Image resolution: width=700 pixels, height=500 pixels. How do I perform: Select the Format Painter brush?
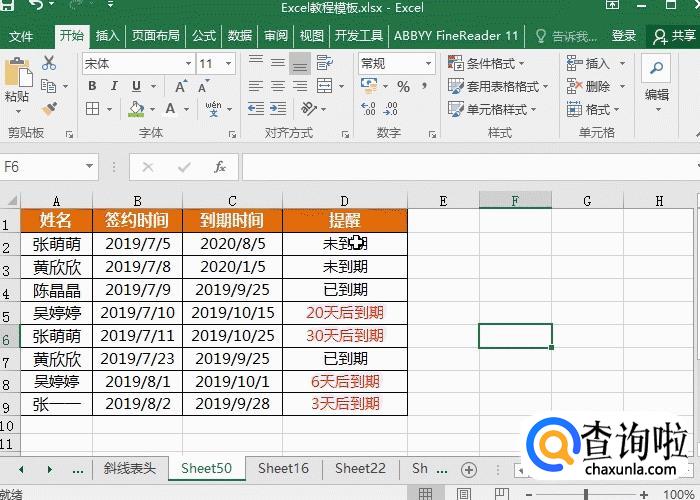(48, 109)
